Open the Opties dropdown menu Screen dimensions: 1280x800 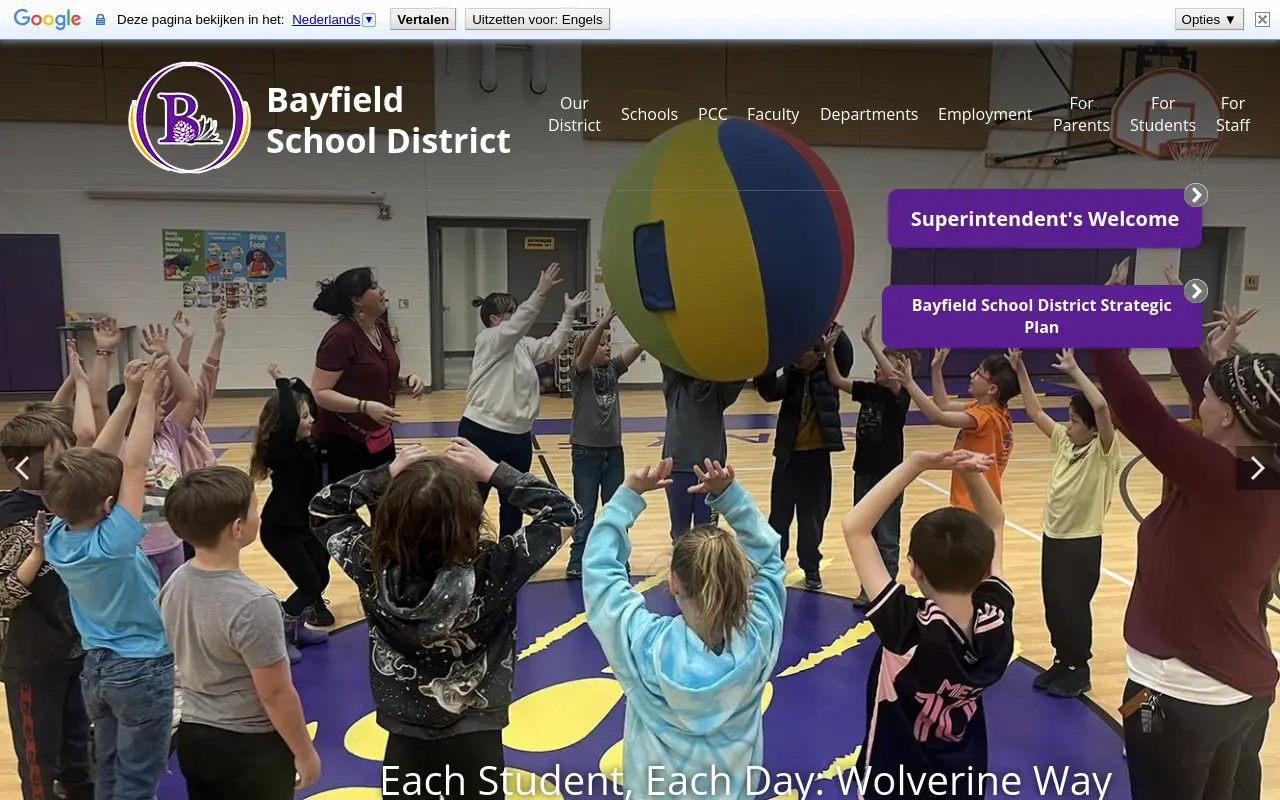pos(1209,19)
